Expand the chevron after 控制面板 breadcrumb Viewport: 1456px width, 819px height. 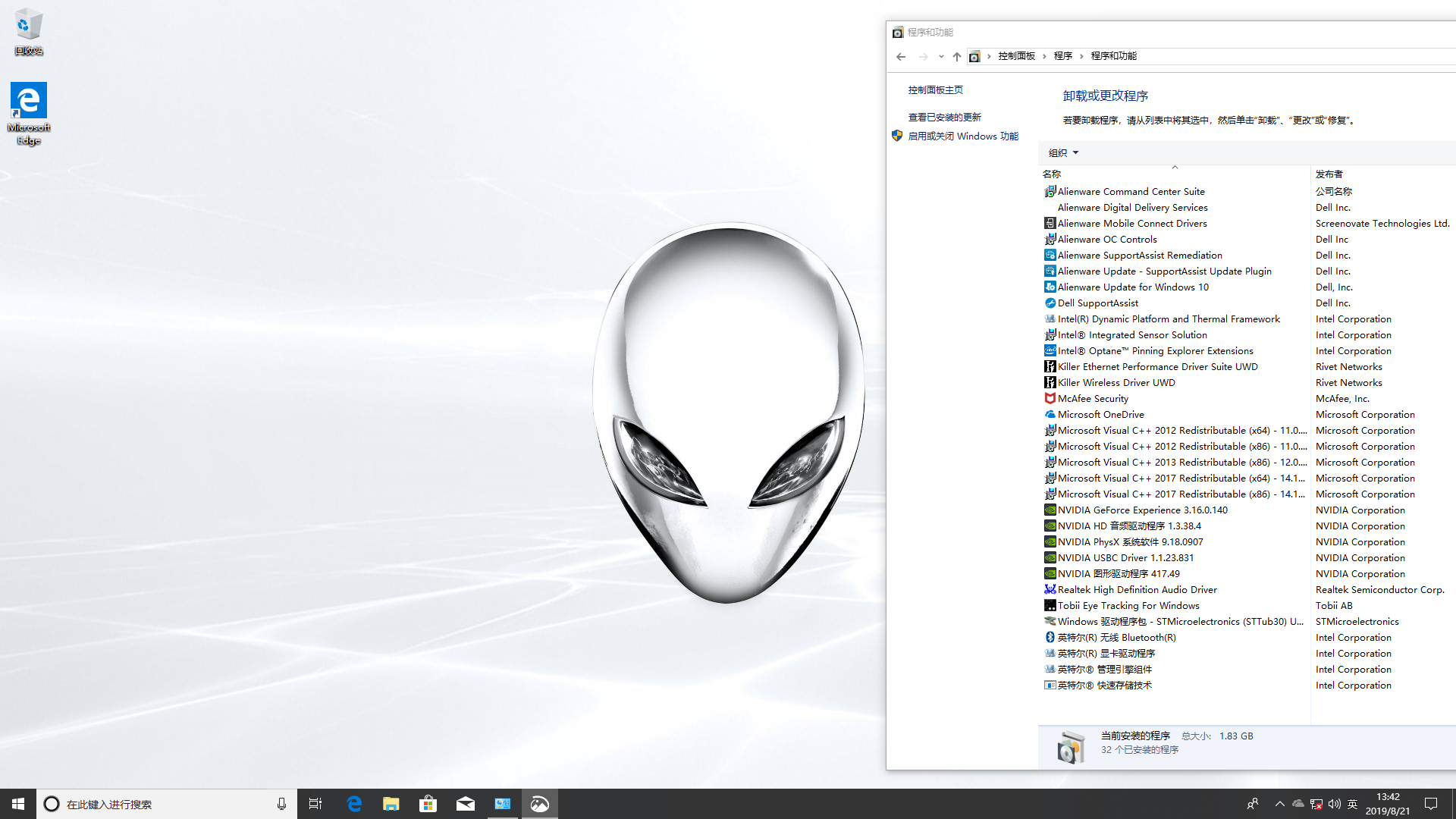(1044, 56)
